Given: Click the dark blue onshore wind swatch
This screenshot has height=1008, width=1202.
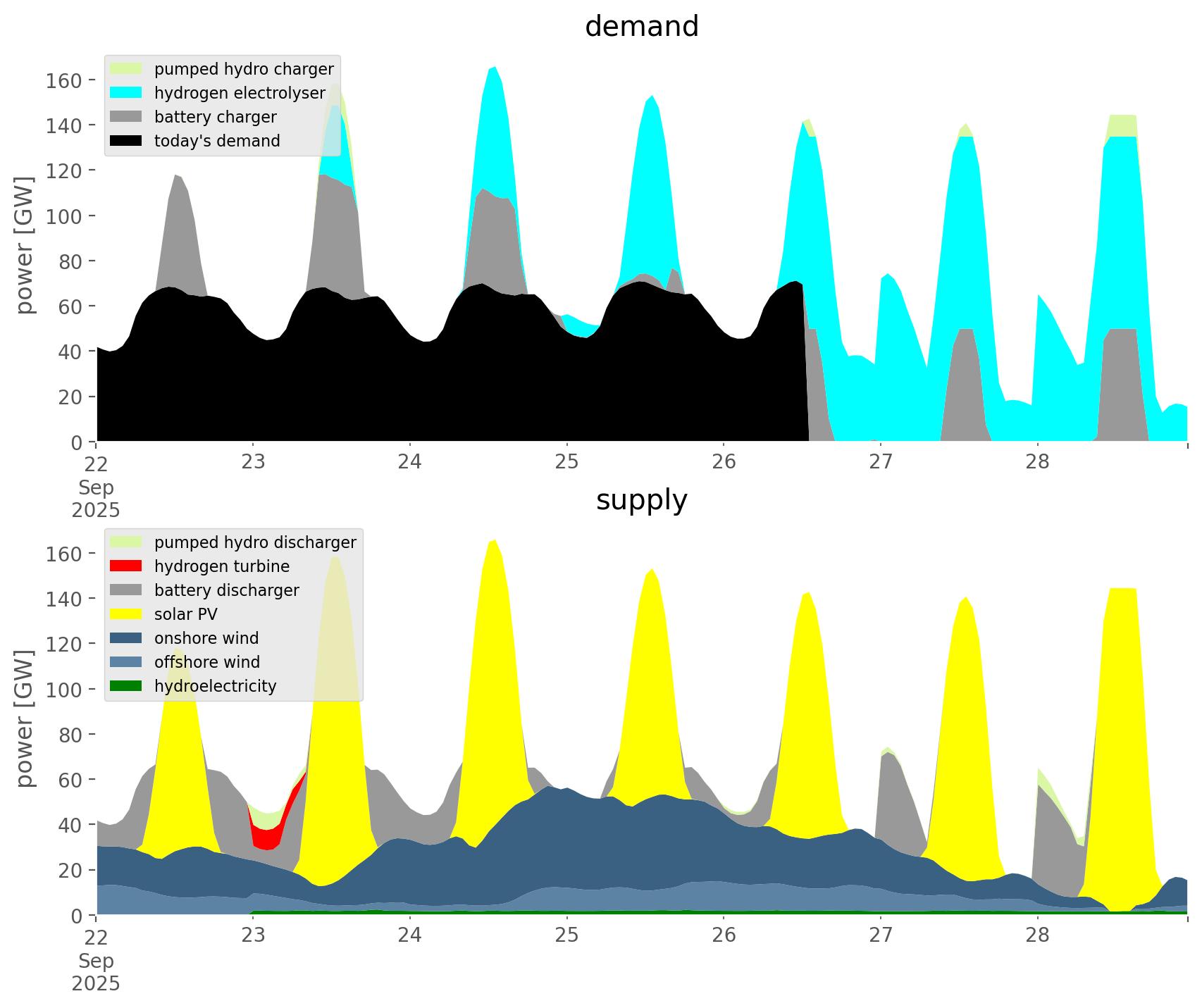Looking at the screenshot, I should tap(127, 638).
